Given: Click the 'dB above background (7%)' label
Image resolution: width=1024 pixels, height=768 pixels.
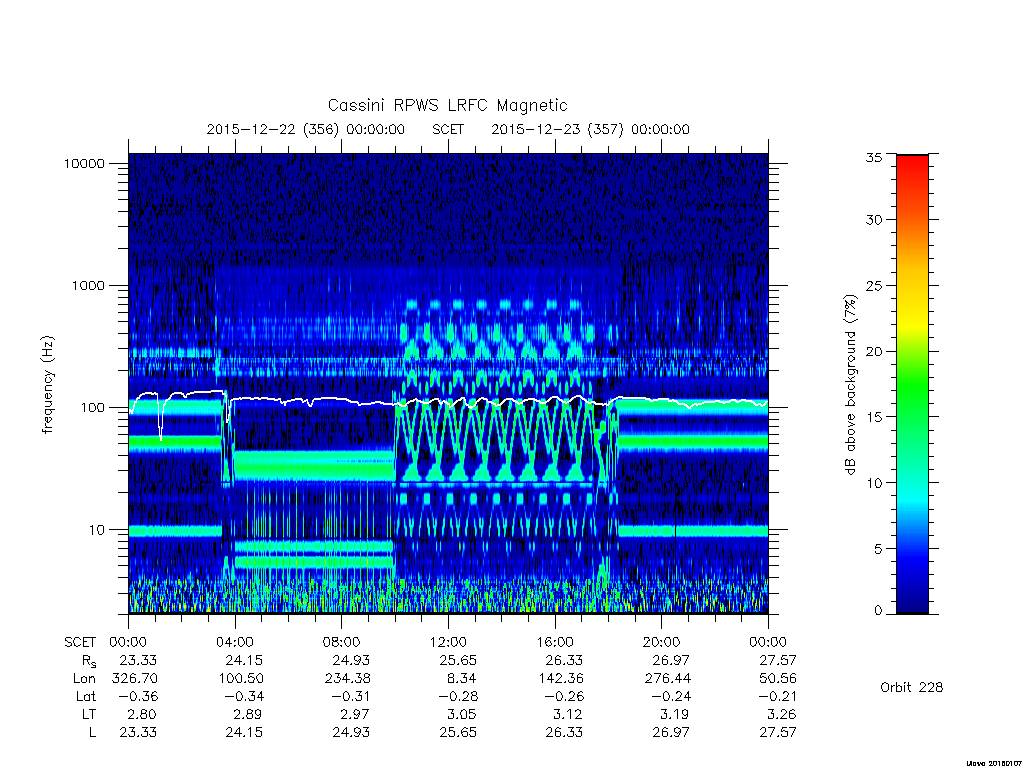Looking at the screenshot, I should click(850, 385).
